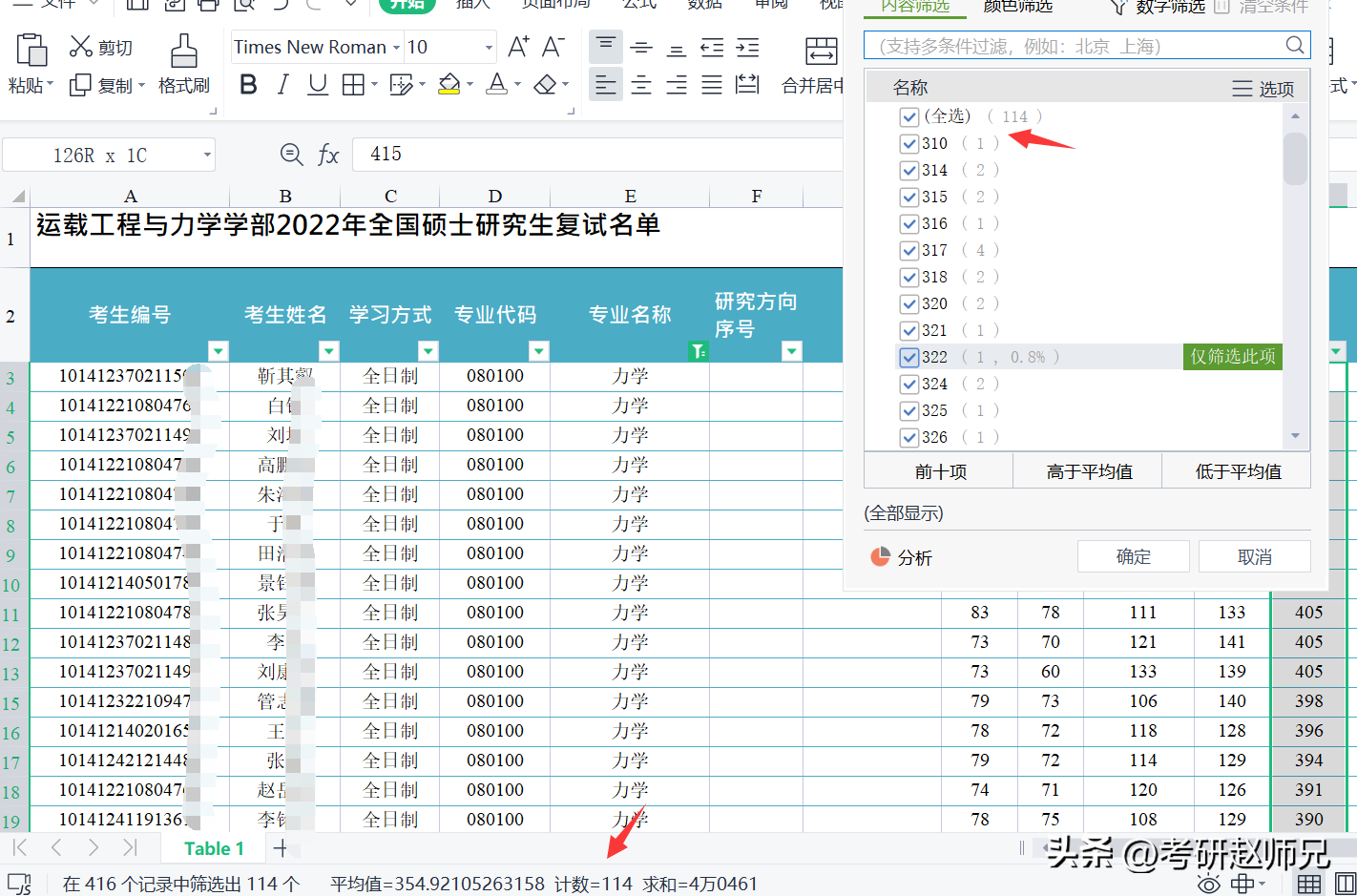This screenshot has height=896, width=1357.
Task: Click the fx insert function icon
Action: pos(328,155)
